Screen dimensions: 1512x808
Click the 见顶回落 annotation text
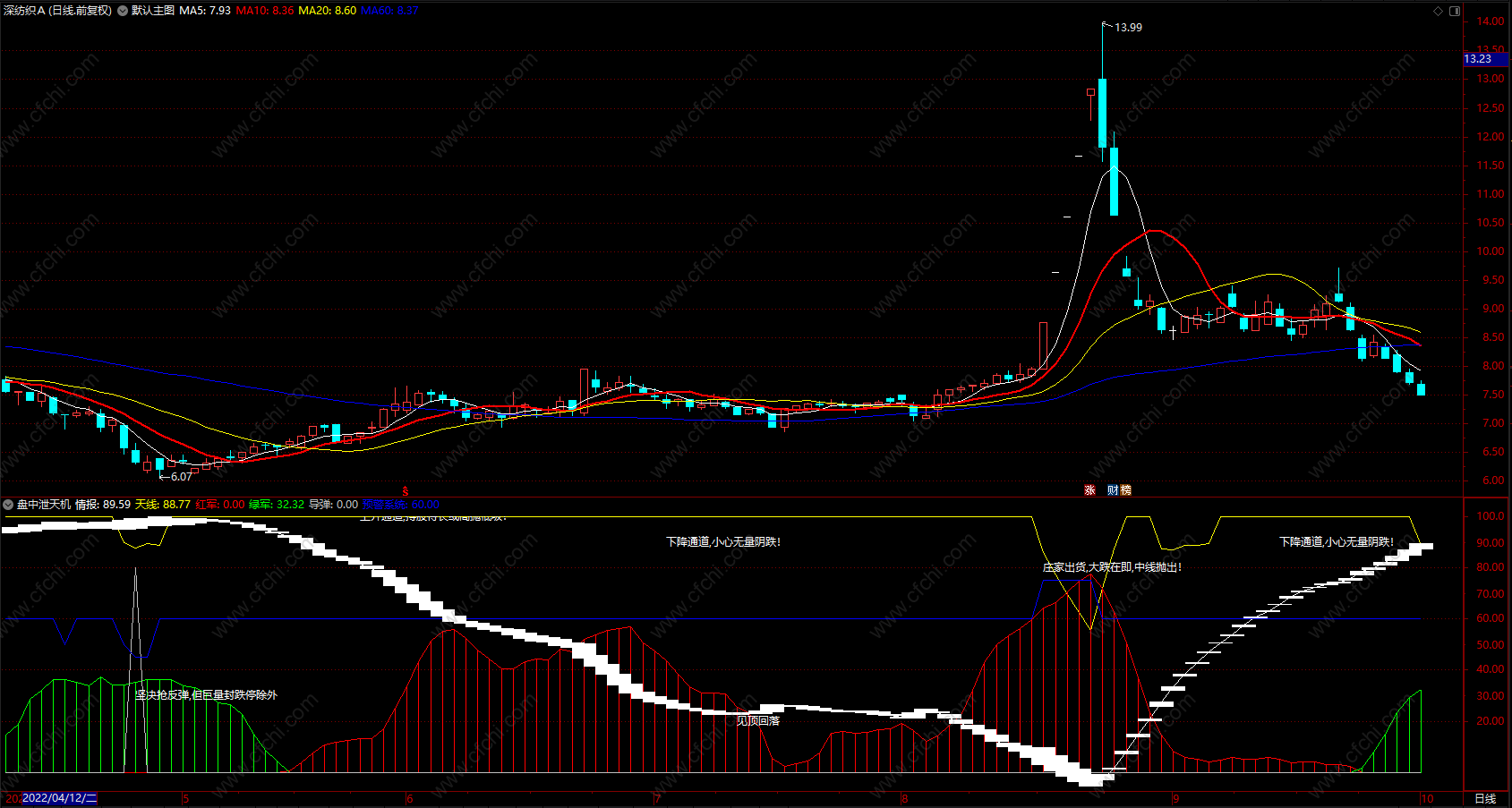tap(758, 720)
